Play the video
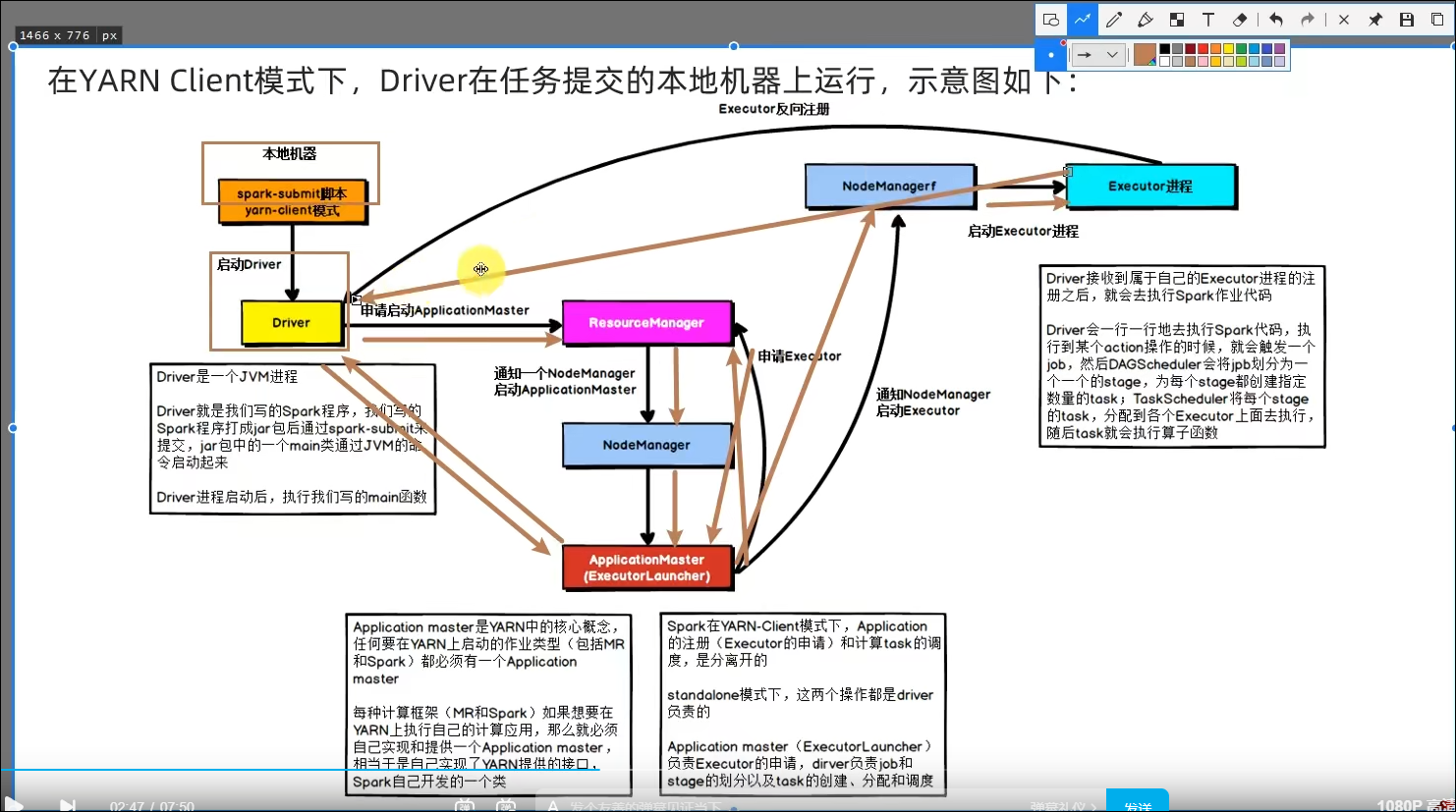The height and width of the screenshot is (812, 1456). click(x=12, y=805)
